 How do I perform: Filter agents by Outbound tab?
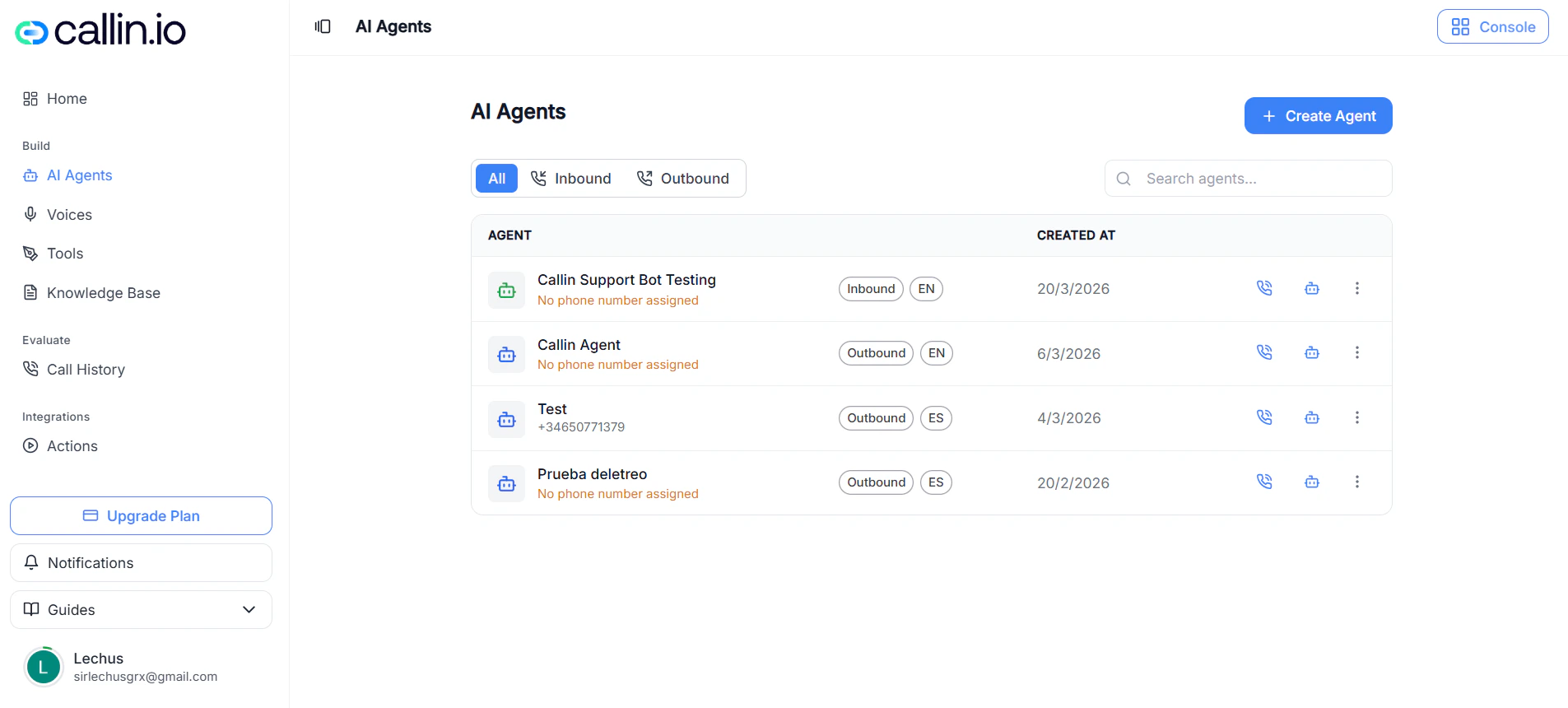(x=683, y=179)
